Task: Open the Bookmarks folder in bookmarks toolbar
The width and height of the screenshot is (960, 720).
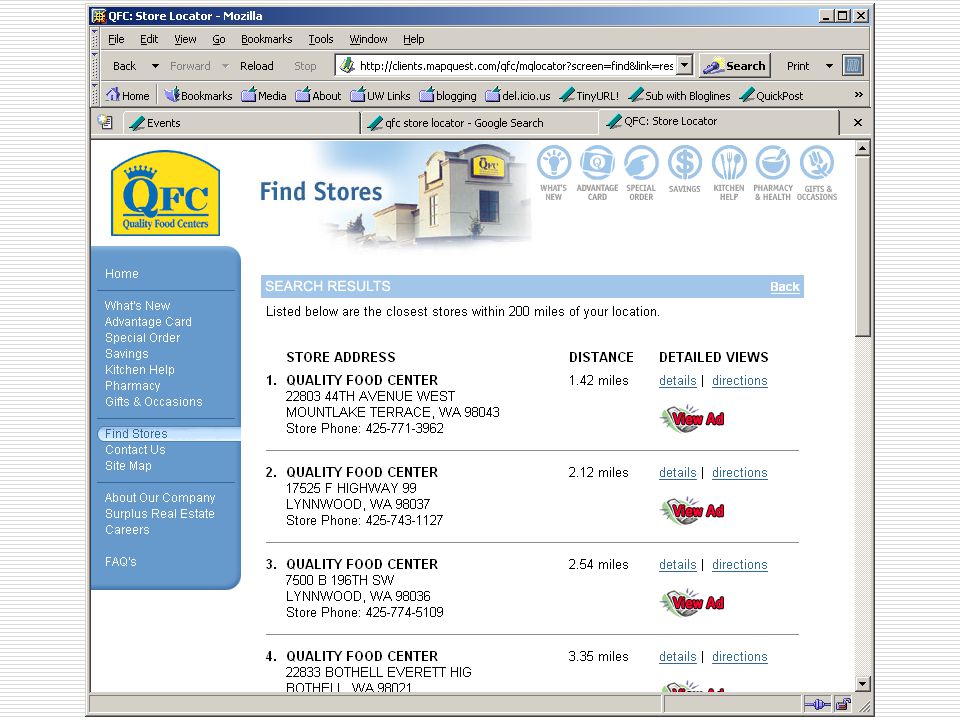Action: 198,96
